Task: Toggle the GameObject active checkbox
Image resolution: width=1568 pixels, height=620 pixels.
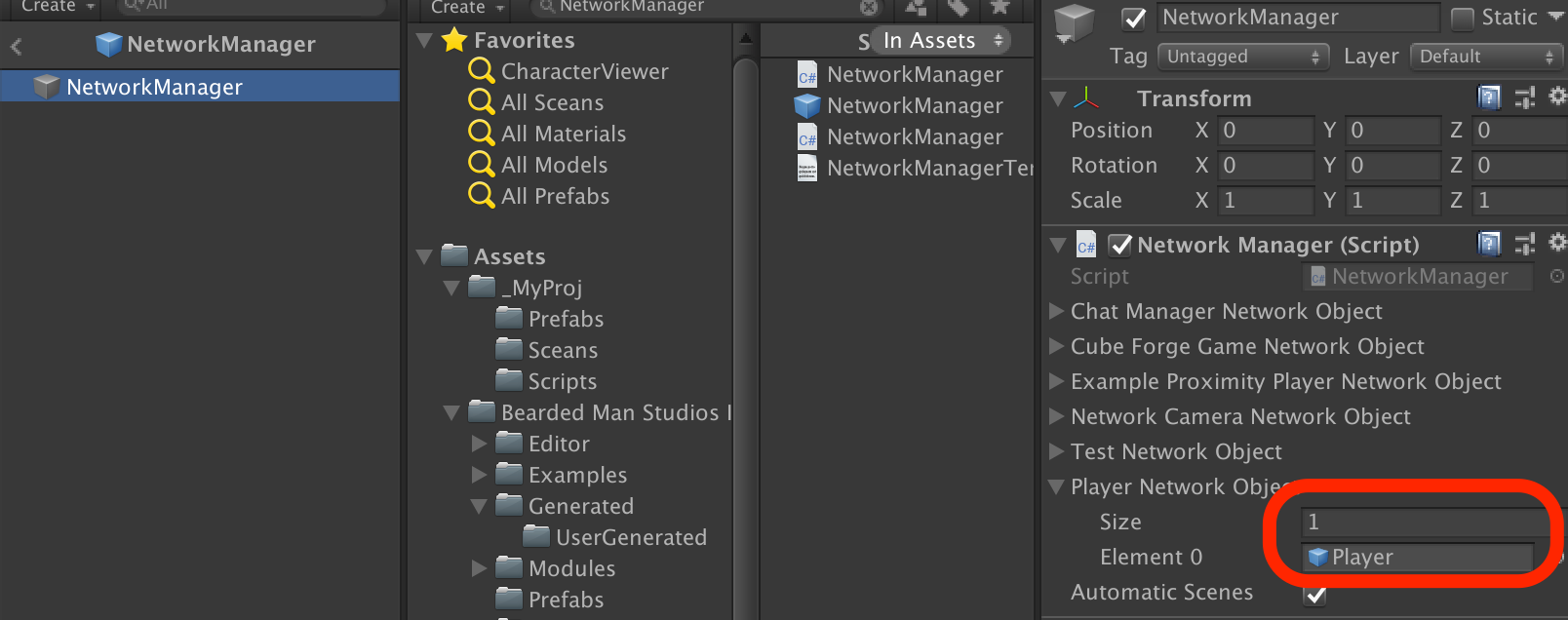Action: coord(1134,19)
